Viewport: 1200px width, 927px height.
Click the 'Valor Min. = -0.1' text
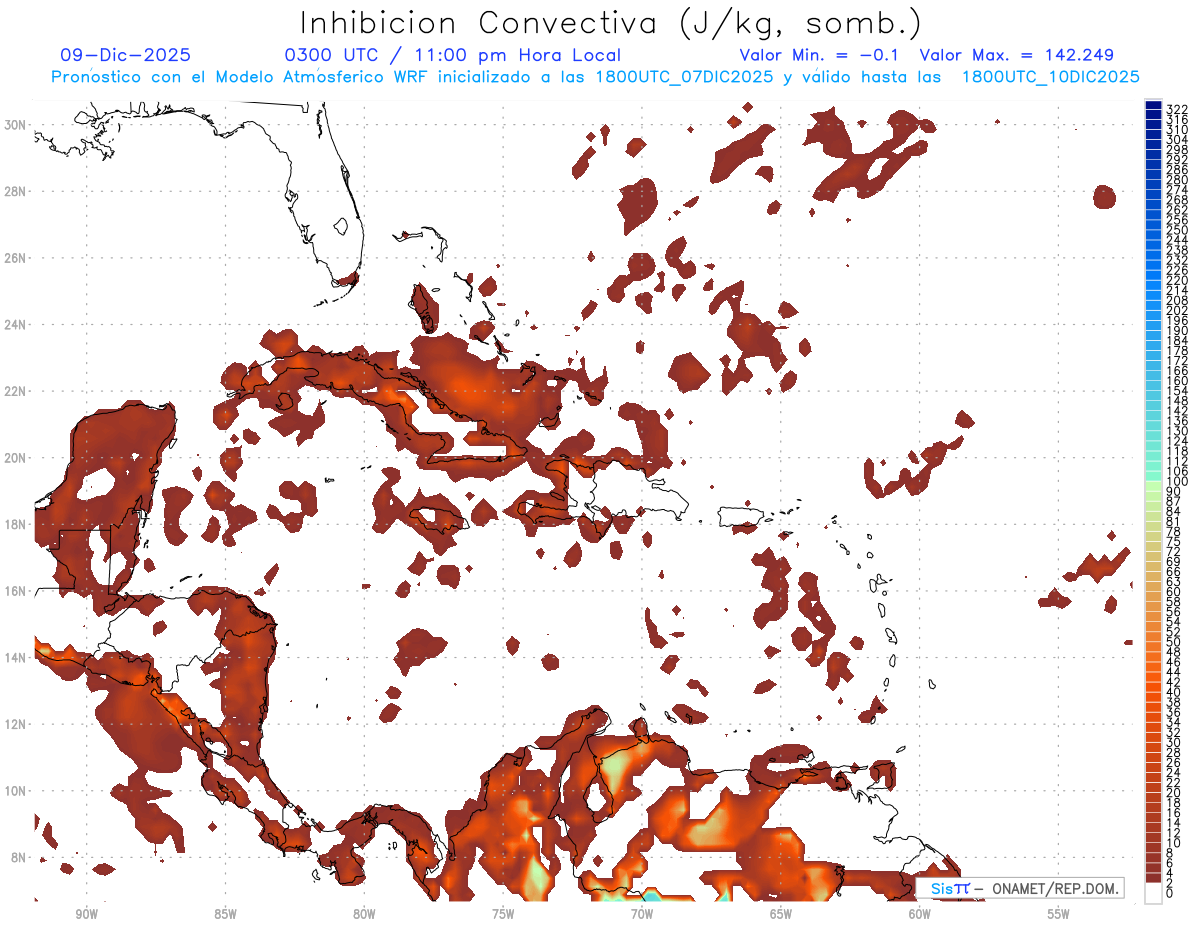click(818, 55)
